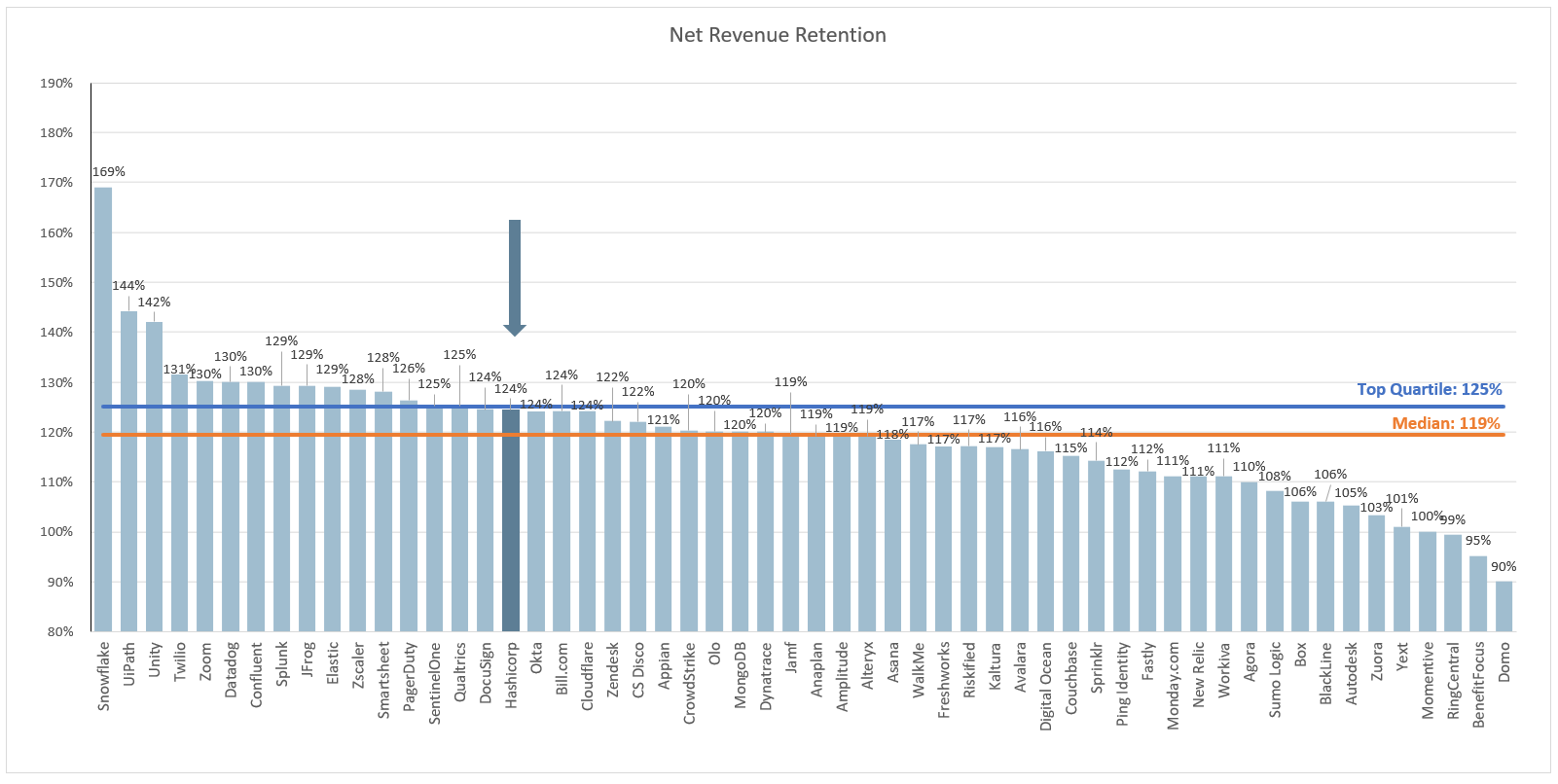Click the Bill.com x-axis label
This screenshot has height=784, width=1558.
[562, 668]
